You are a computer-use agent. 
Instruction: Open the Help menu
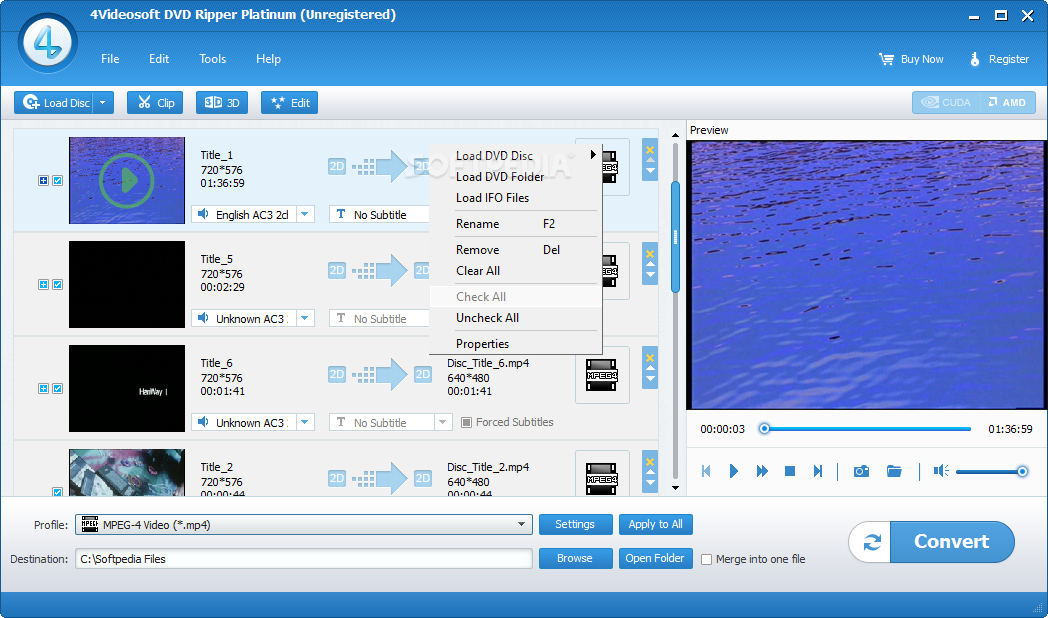pyautogui.click(x=268, y=59)
